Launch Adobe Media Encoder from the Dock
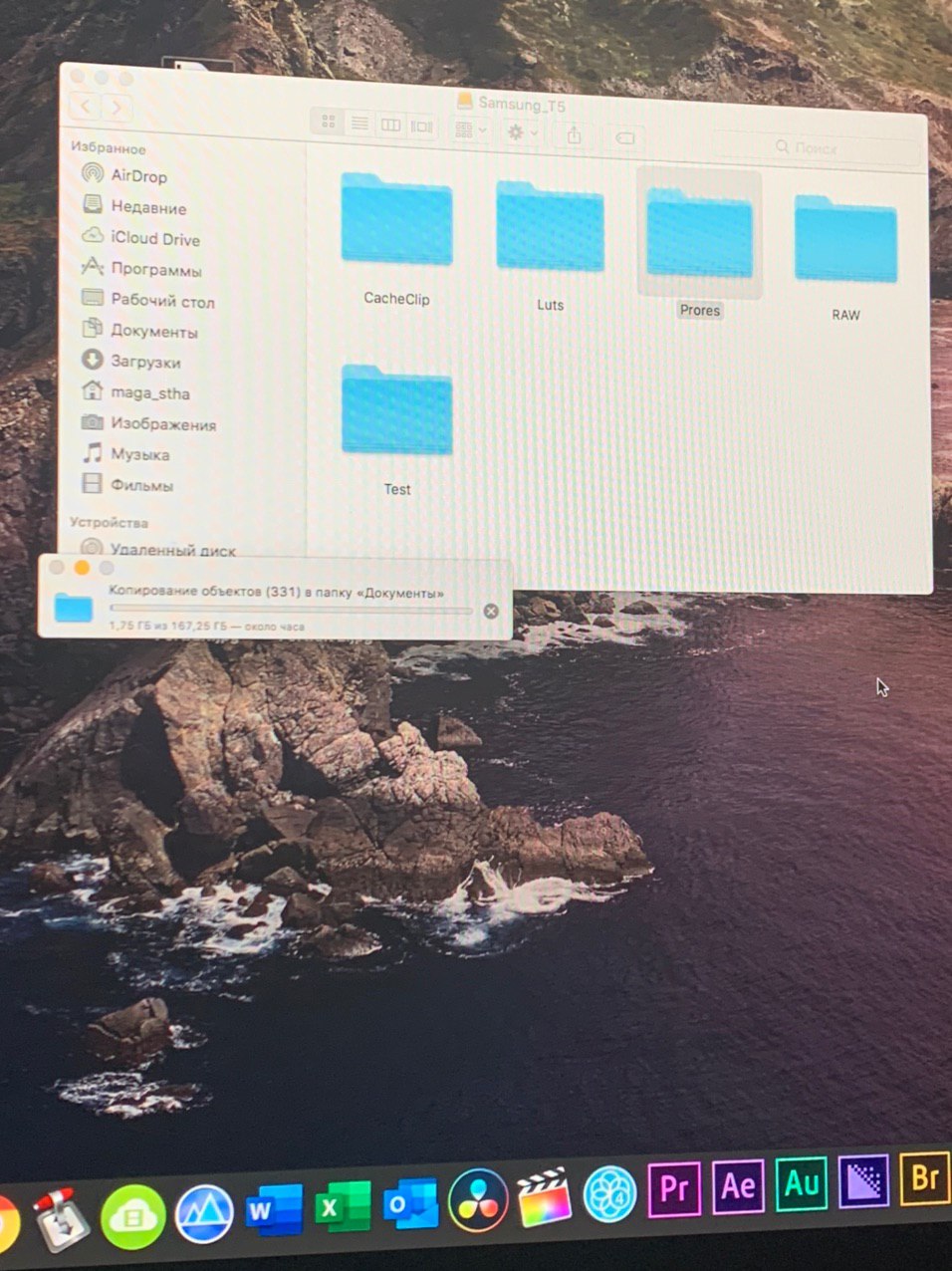 863,1180
